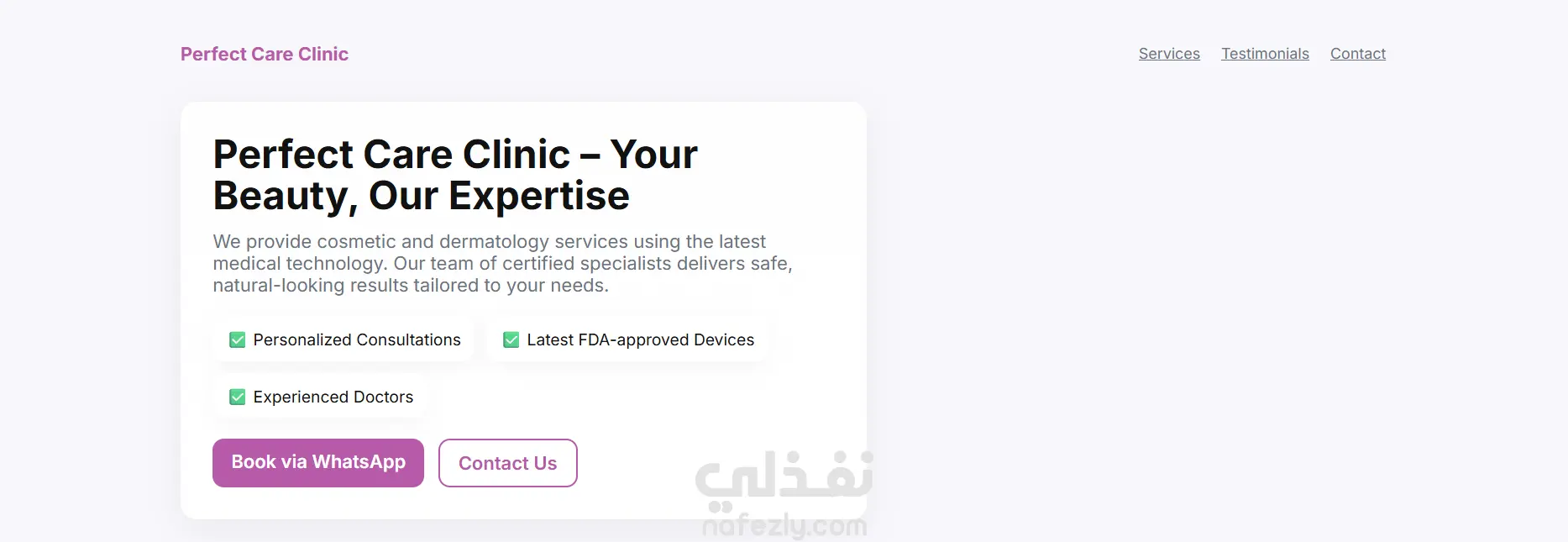
Task: Go to the Services section
Action: coord(1169,54)
